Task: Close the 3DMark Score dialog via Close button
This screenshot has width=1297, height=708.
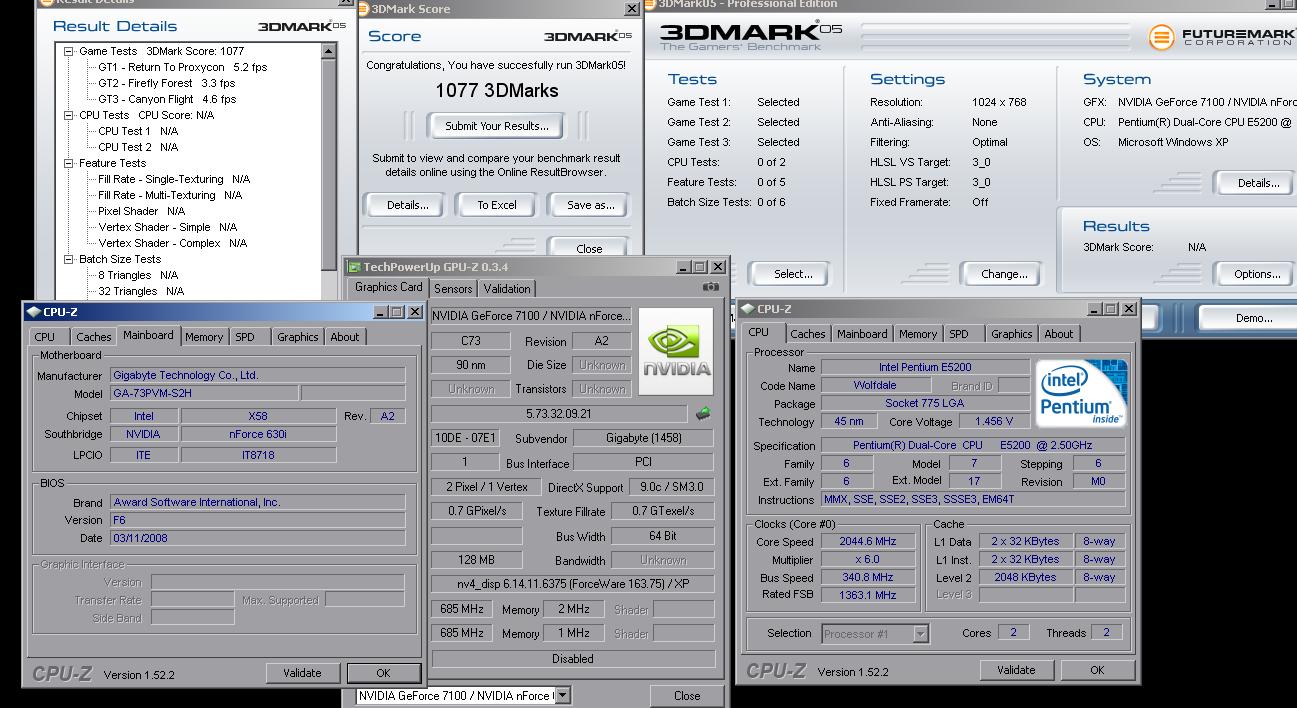Action: (x=590, y=248)
